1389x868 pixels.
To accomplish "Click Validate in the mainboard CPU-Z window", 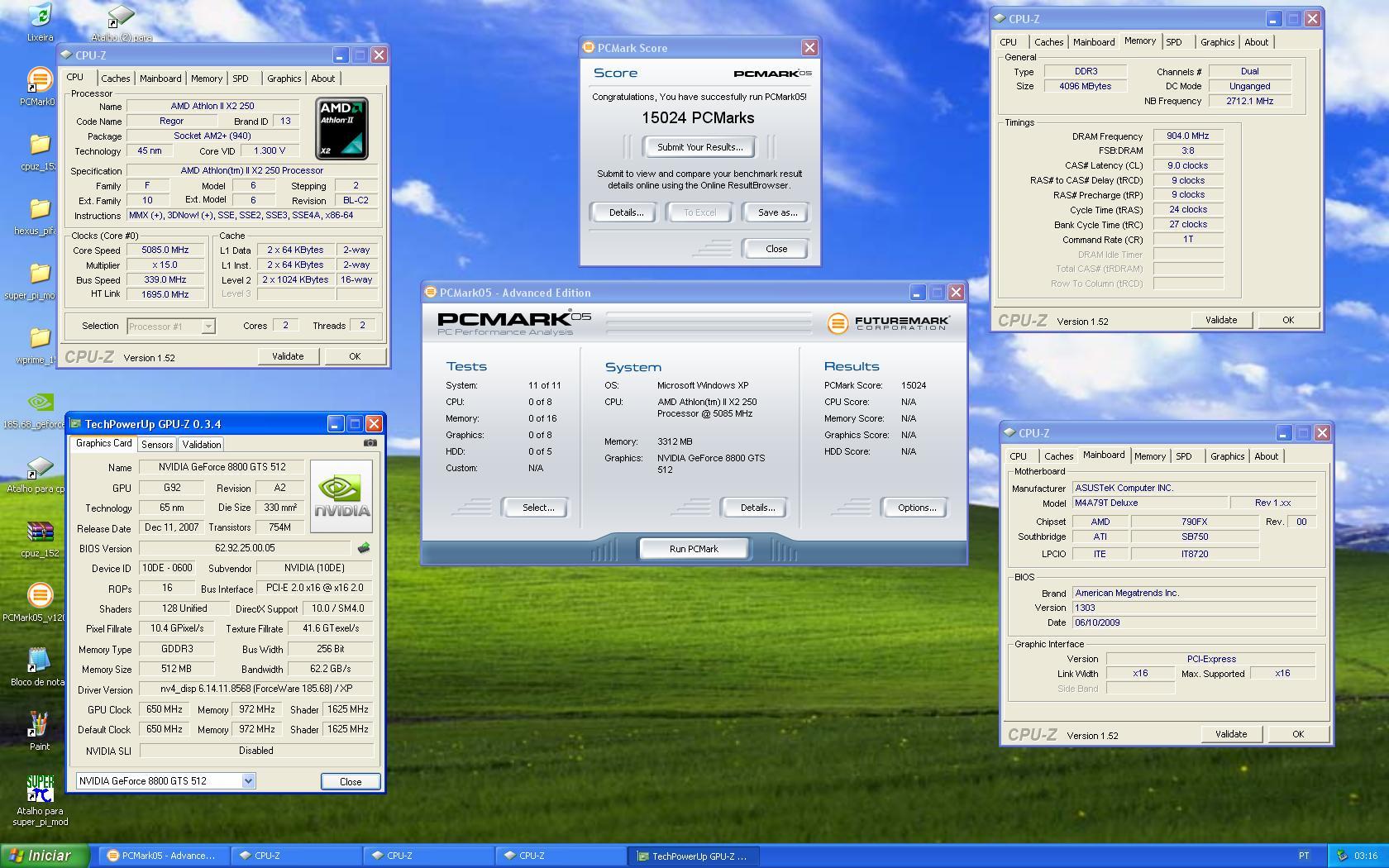I will pyautogui.click(x=1230, y=734).
